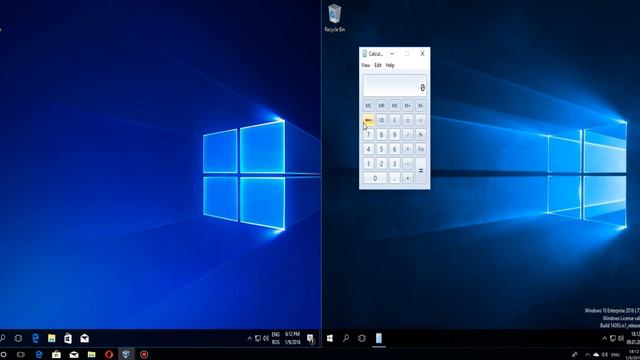Click the MC memory clear button

point(368,106)
